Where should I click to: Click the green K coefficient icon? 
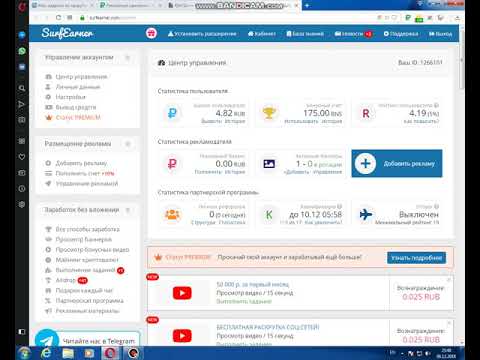(x=269, y=215)
